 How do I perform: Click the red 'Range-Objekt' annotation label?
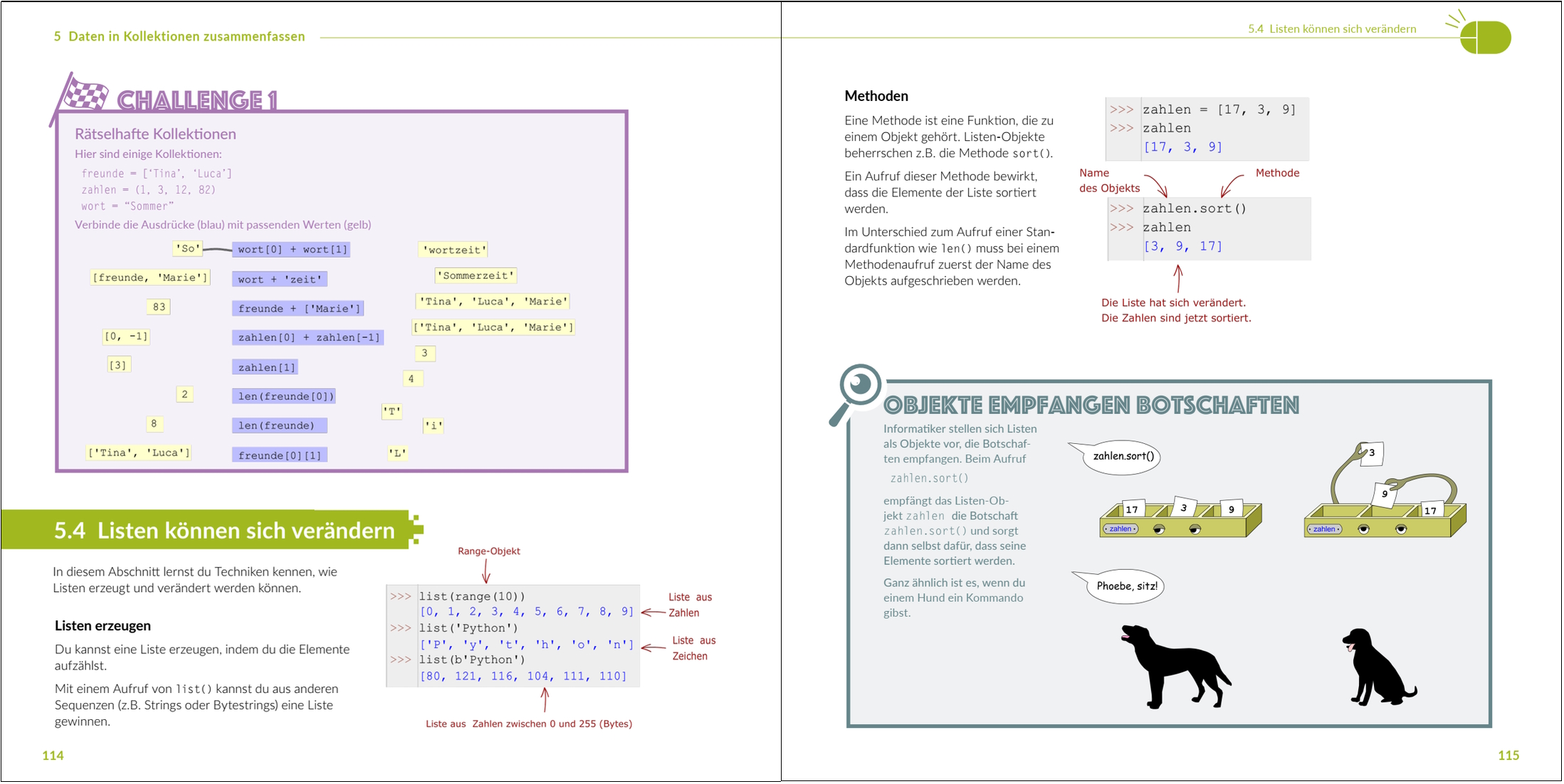[490, 551]
